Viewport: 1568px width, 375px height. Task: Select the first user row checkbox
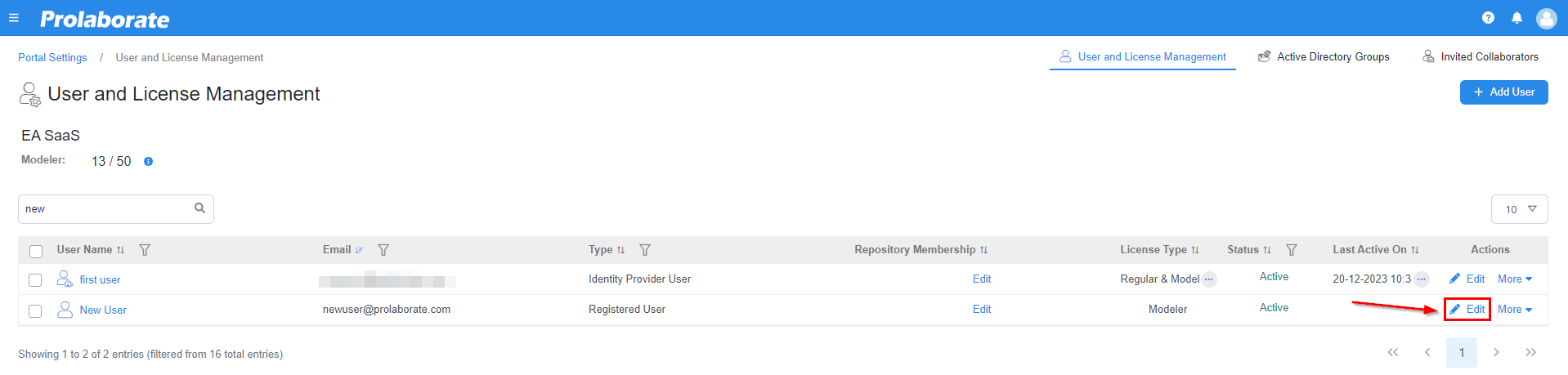point(35,280)
